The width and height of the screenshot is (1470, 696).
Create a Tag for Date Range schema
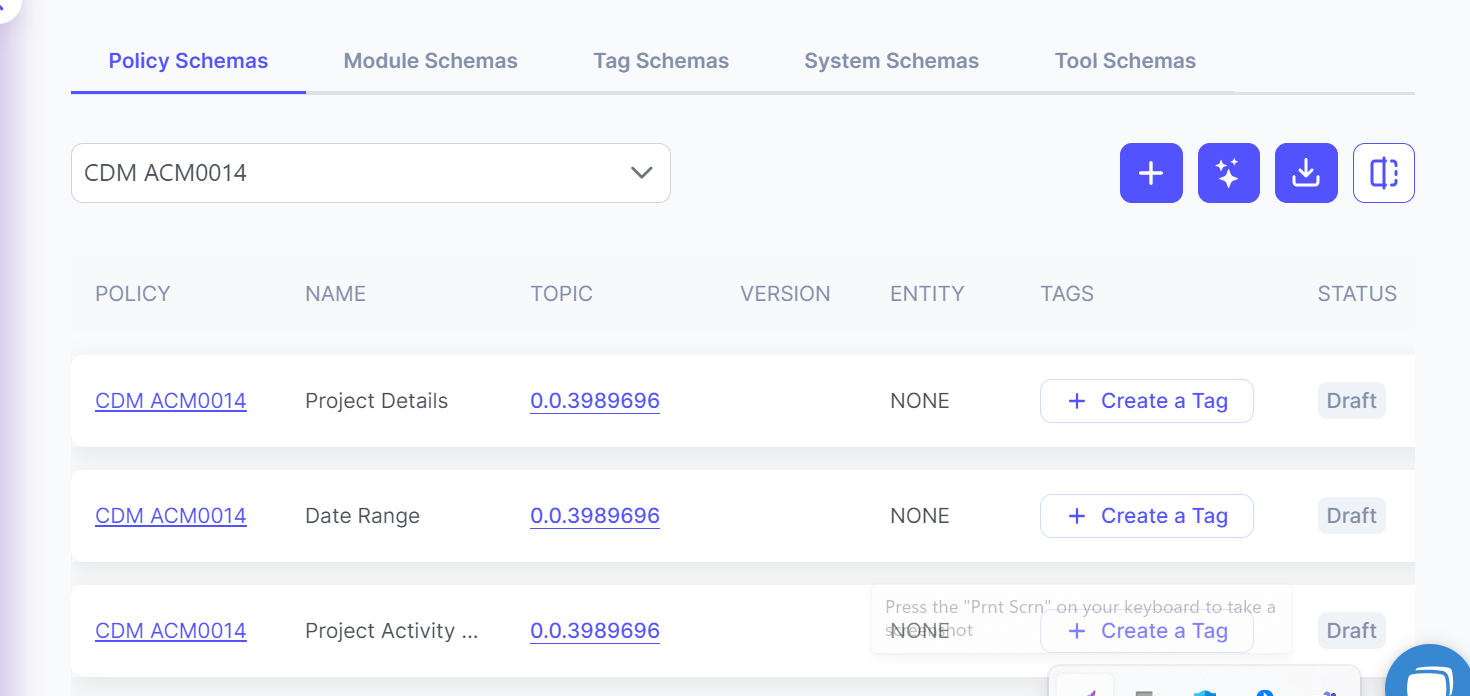pyautogui.click(x=1146, y=516)
